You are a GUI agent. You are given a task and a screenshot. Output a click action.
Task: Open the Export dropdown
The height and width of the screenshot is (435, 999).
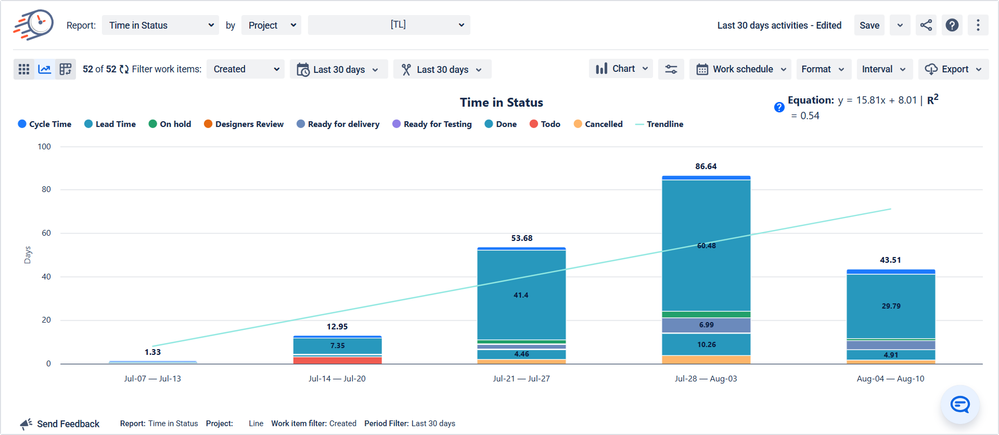(954, 69)
